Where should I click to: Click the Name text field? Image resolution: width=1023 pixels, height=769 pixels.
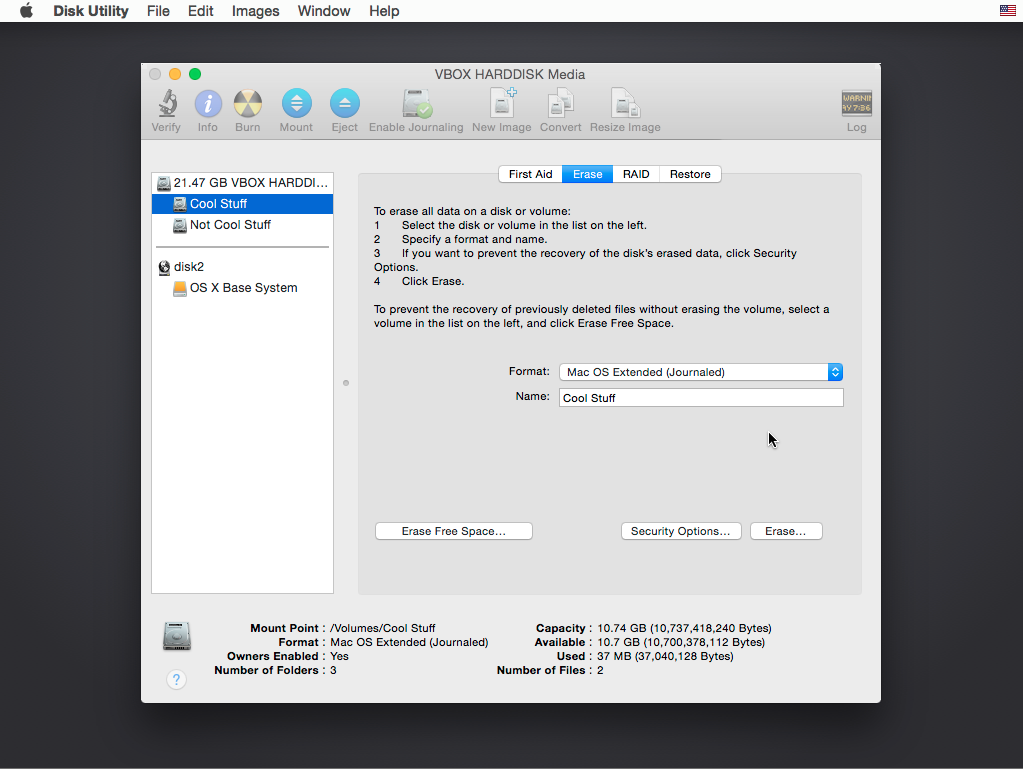click(701, 398)
